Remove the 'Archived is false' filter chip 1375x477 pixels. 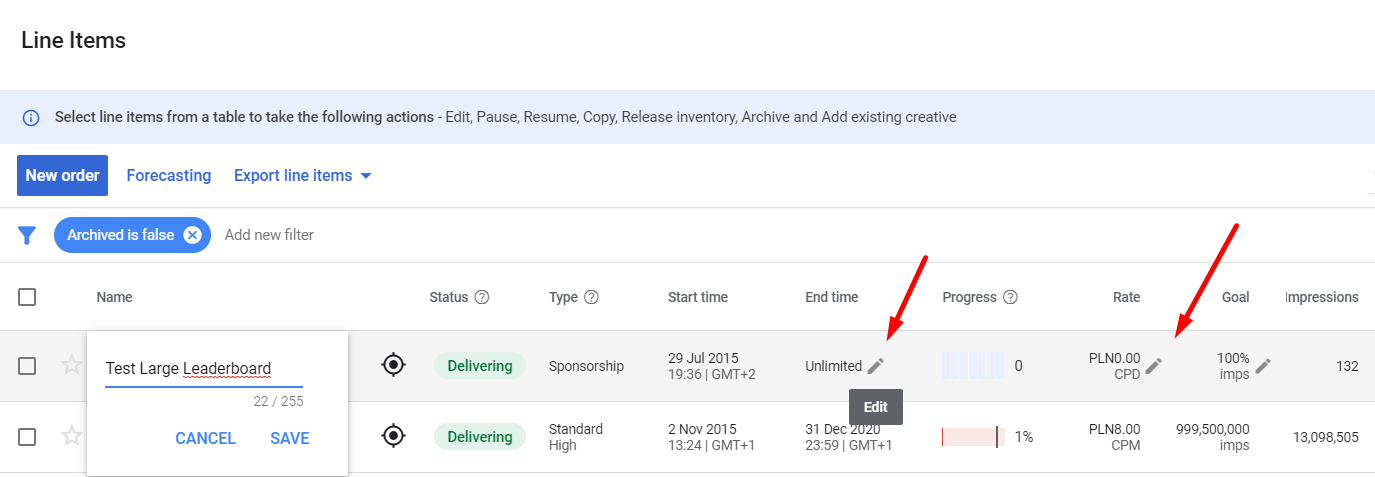coord(193,235)
